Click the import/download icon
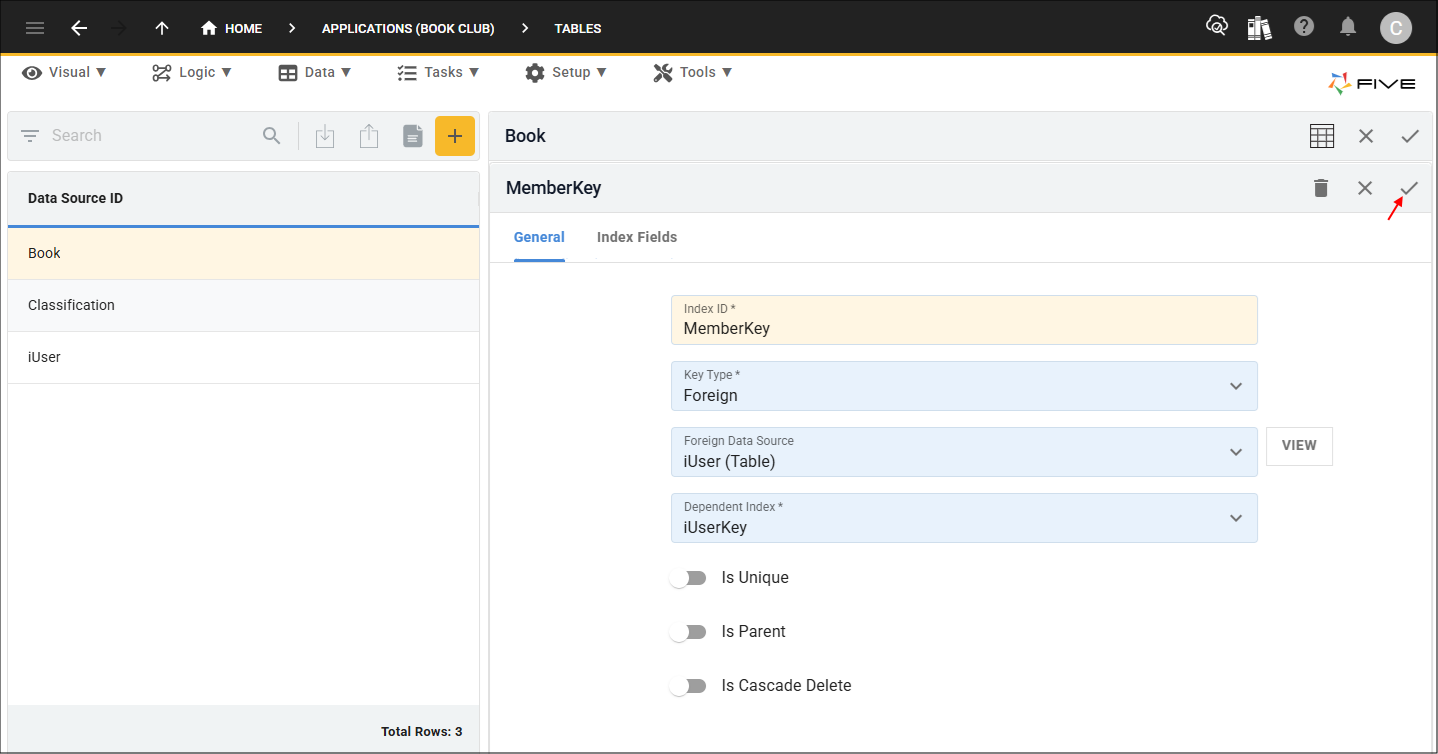The width and height of the screenshot is (1438, 754). 325,136
